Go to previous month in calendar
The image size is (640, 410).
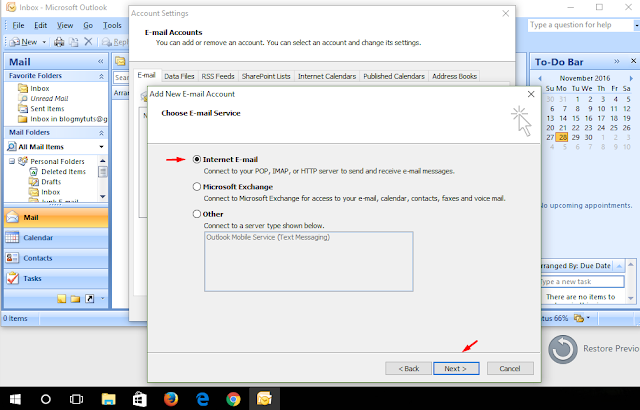[540, 78]
